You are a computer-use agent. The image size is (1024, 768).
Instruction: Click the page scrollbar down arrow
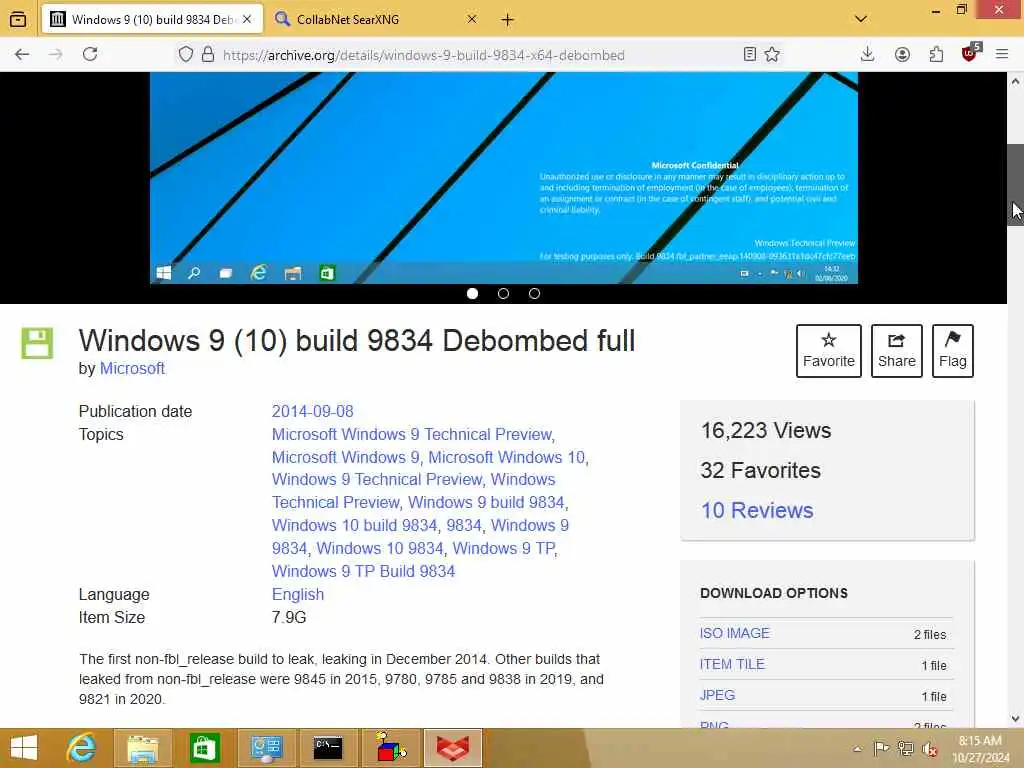(x=1015, y=719)
